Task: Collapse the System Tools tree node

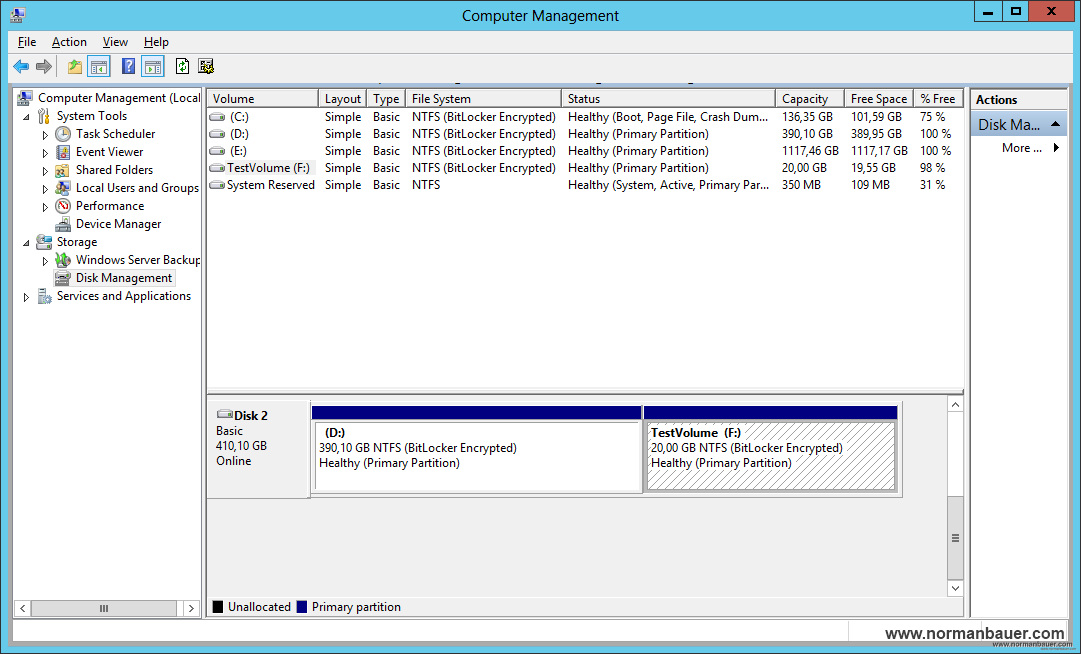Action: [x=26, y=116]
